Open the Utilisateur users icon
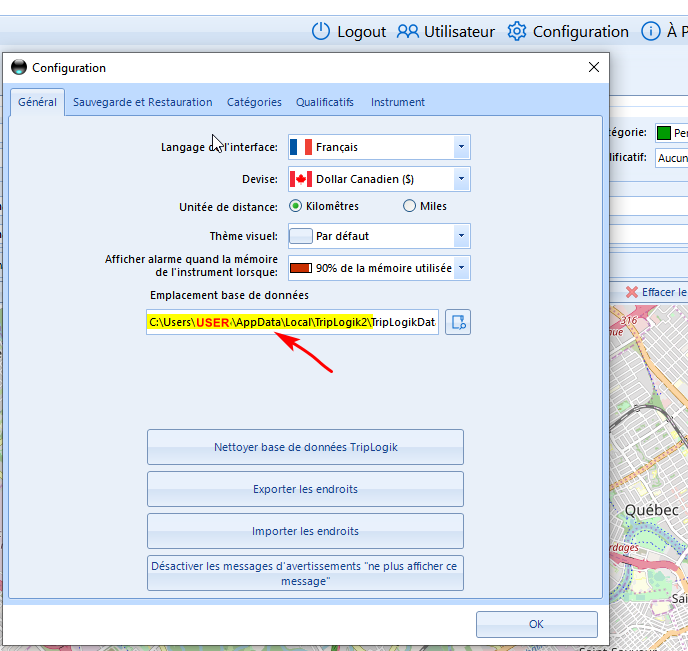 tap(408, 32)
